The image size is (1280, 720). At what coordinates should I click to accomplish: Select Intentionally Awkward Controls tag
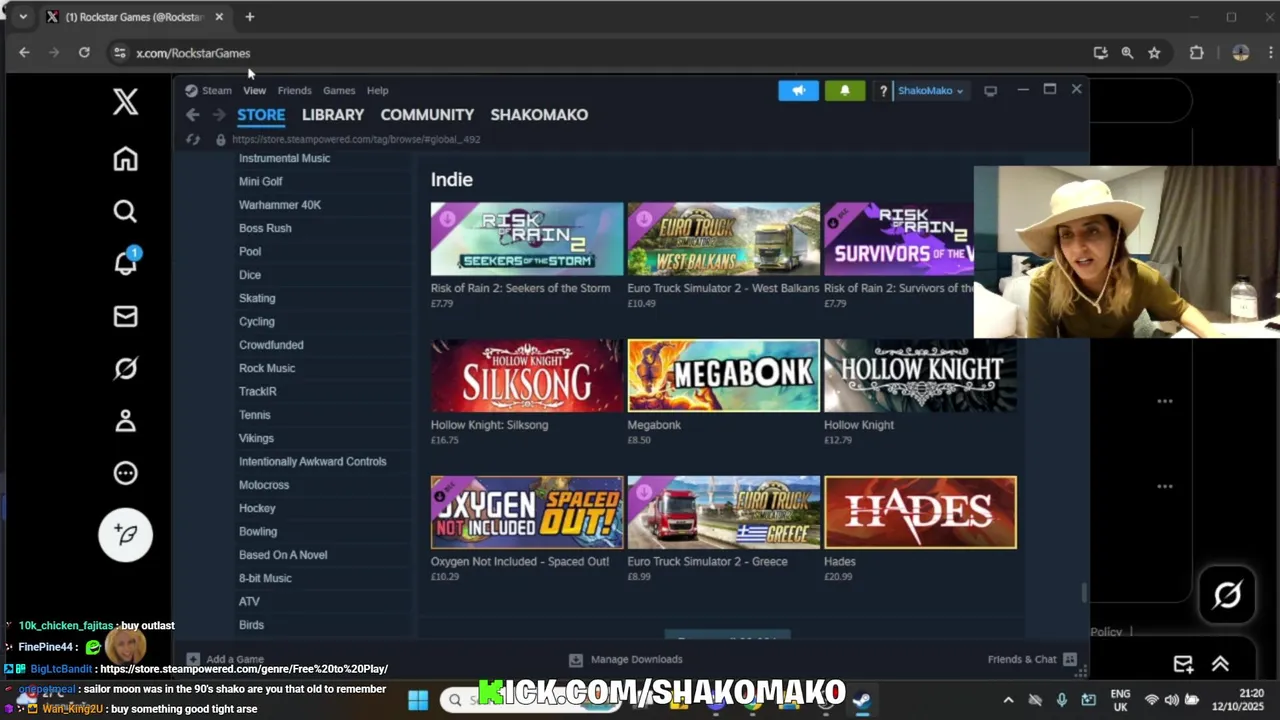point(312,462)
